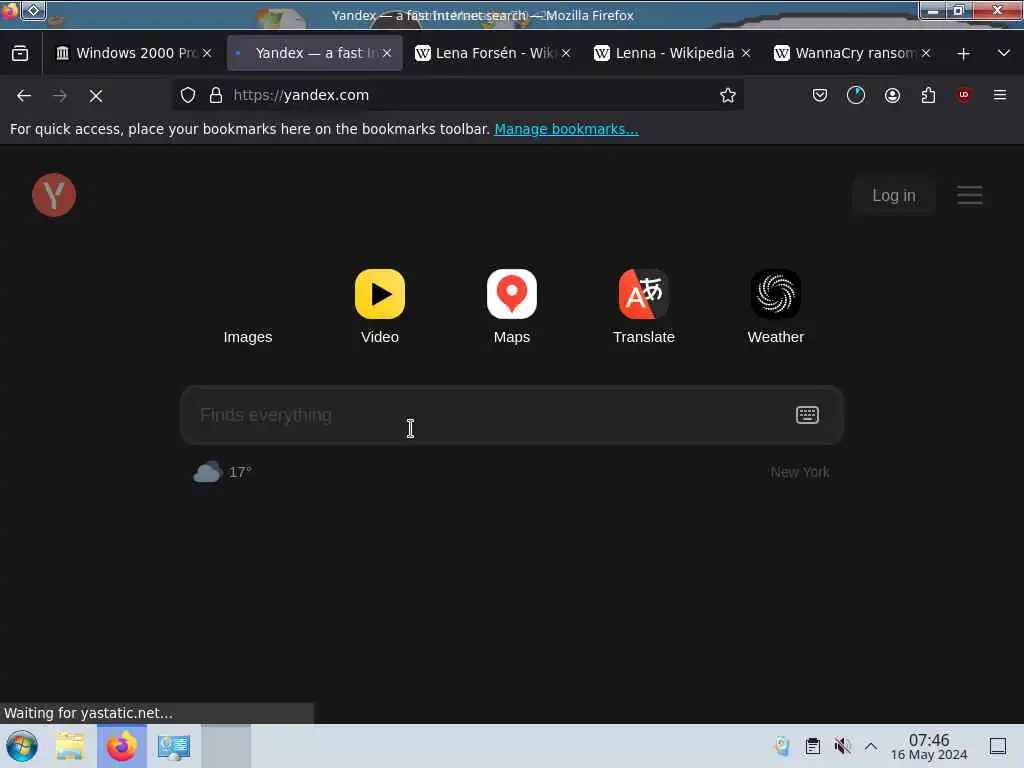
Task: Open Yandex Translate service
Action: tap(644, 307)
